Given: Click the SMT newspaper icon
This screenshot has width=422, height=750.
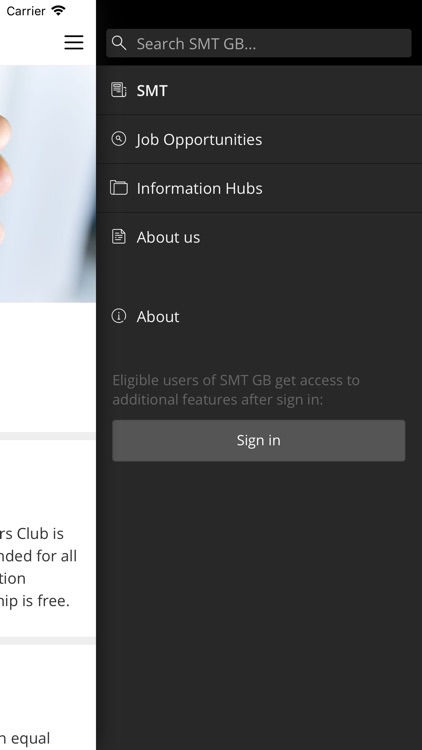Looking at the screenshot, I should tap(119, 90).
